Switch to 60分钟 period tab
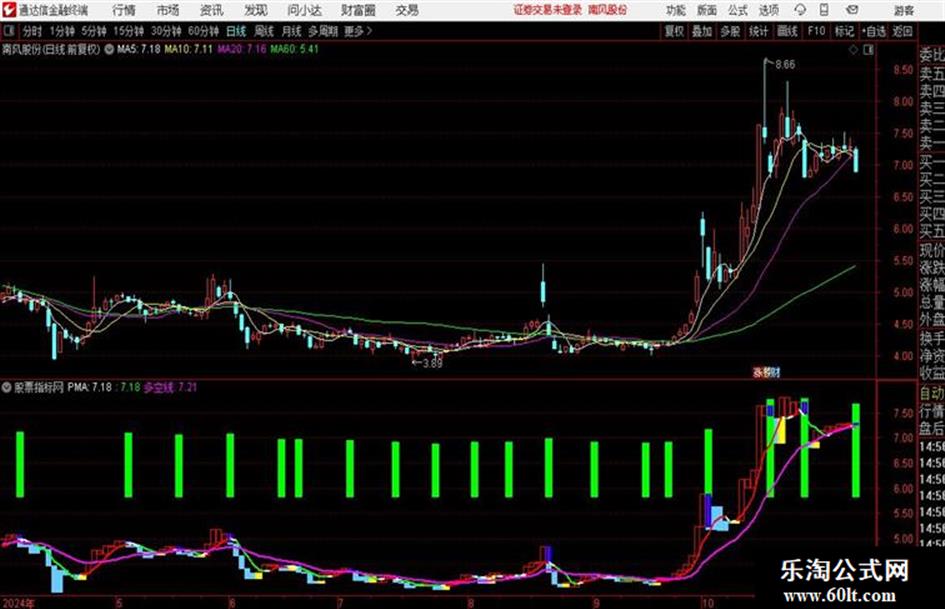This screenshot has height=609, width=945. point(203,31)
